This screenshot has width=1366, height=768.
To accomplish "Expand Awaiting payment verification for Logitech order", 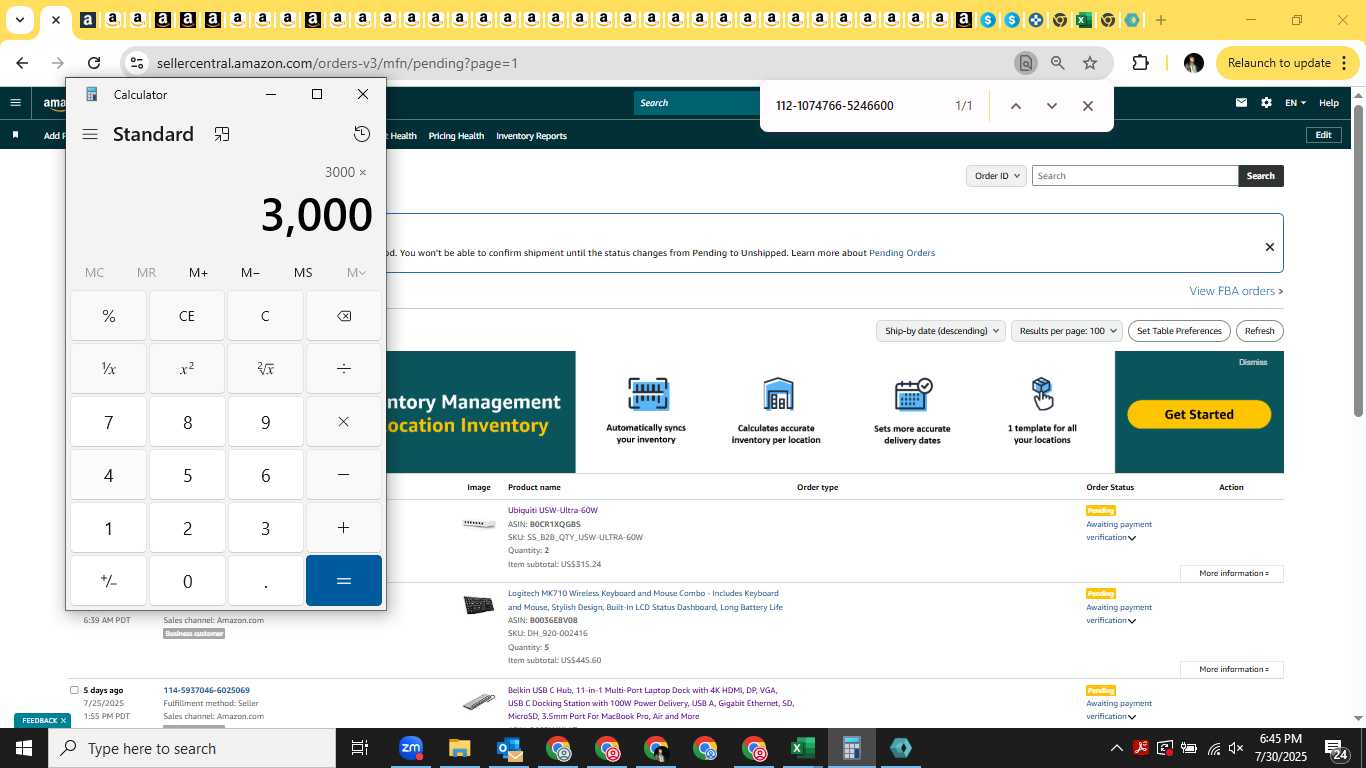I will click(x=1119, y=614).
